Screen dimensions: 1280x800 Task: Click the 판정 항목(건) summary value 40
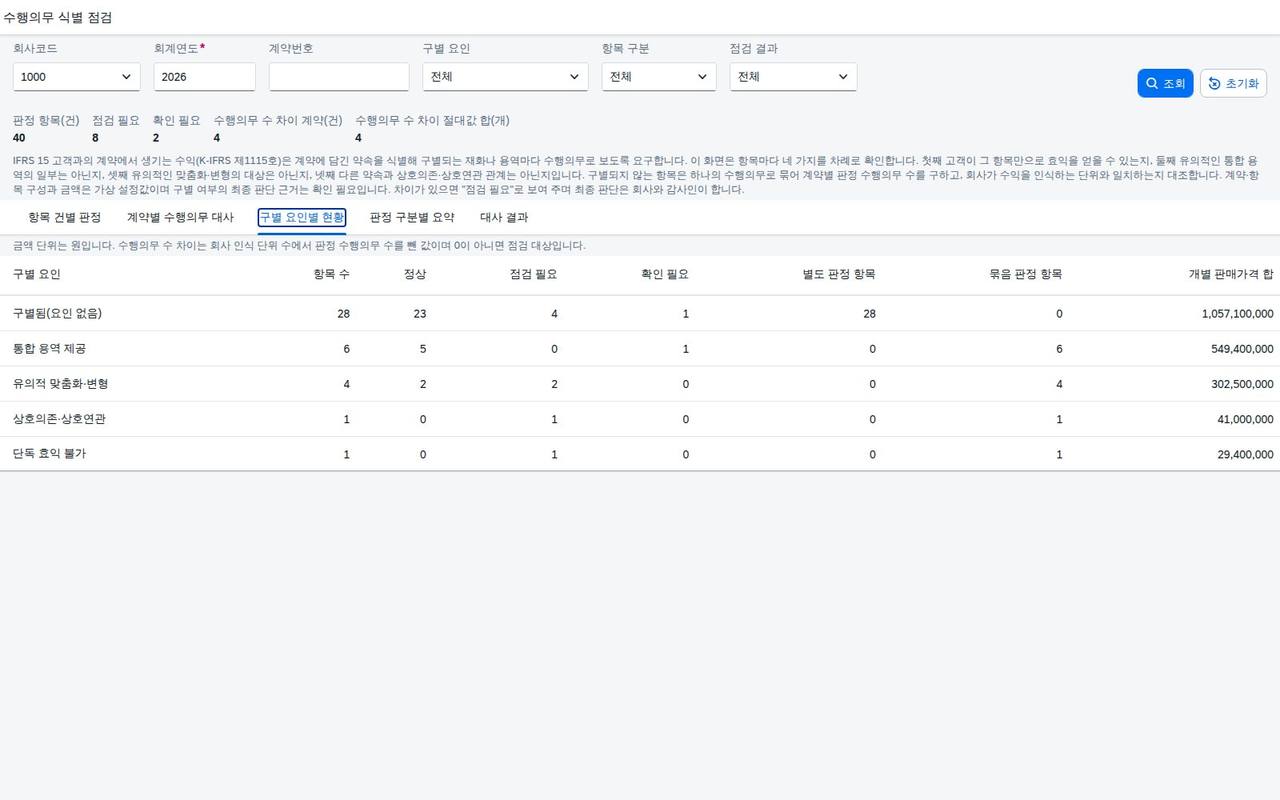pyautogui.click(x=19, y=138)
